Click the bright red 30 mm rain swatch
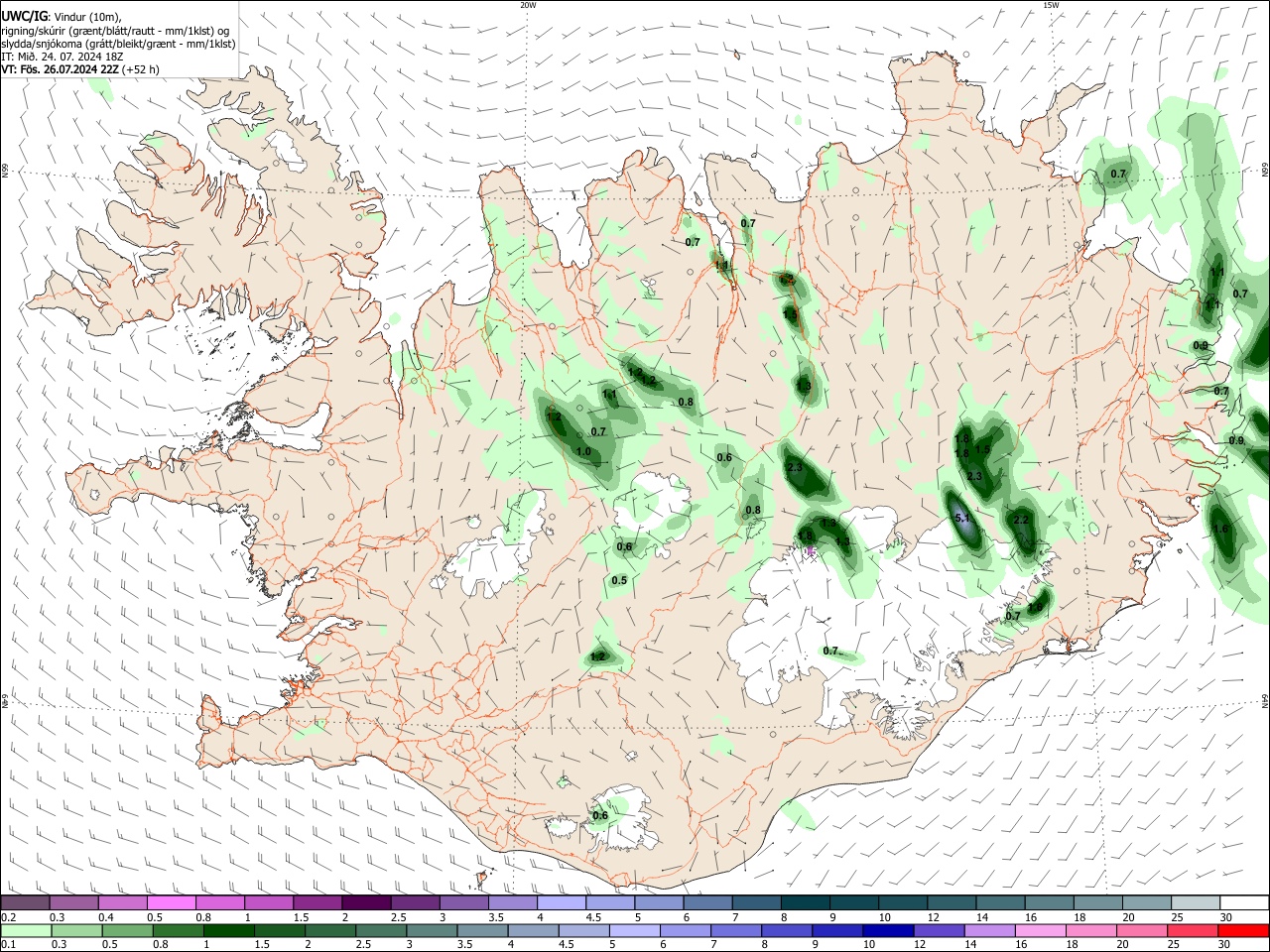The image size is (1270, 952). (x=1244, y=930)
